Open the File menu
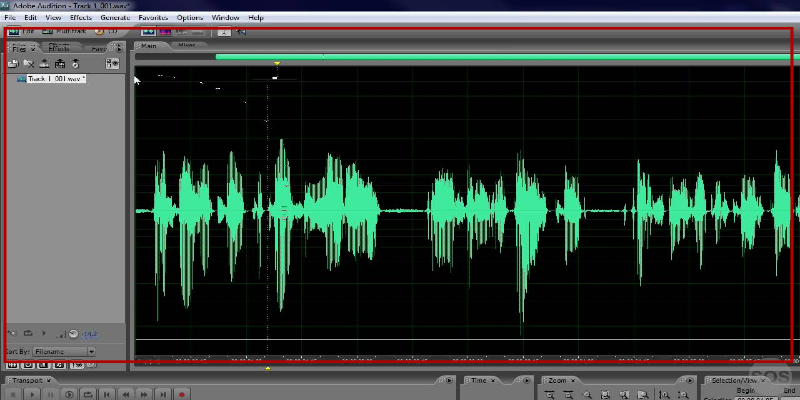The height and width of the screenshot is (400, 800). pos(10,17)
